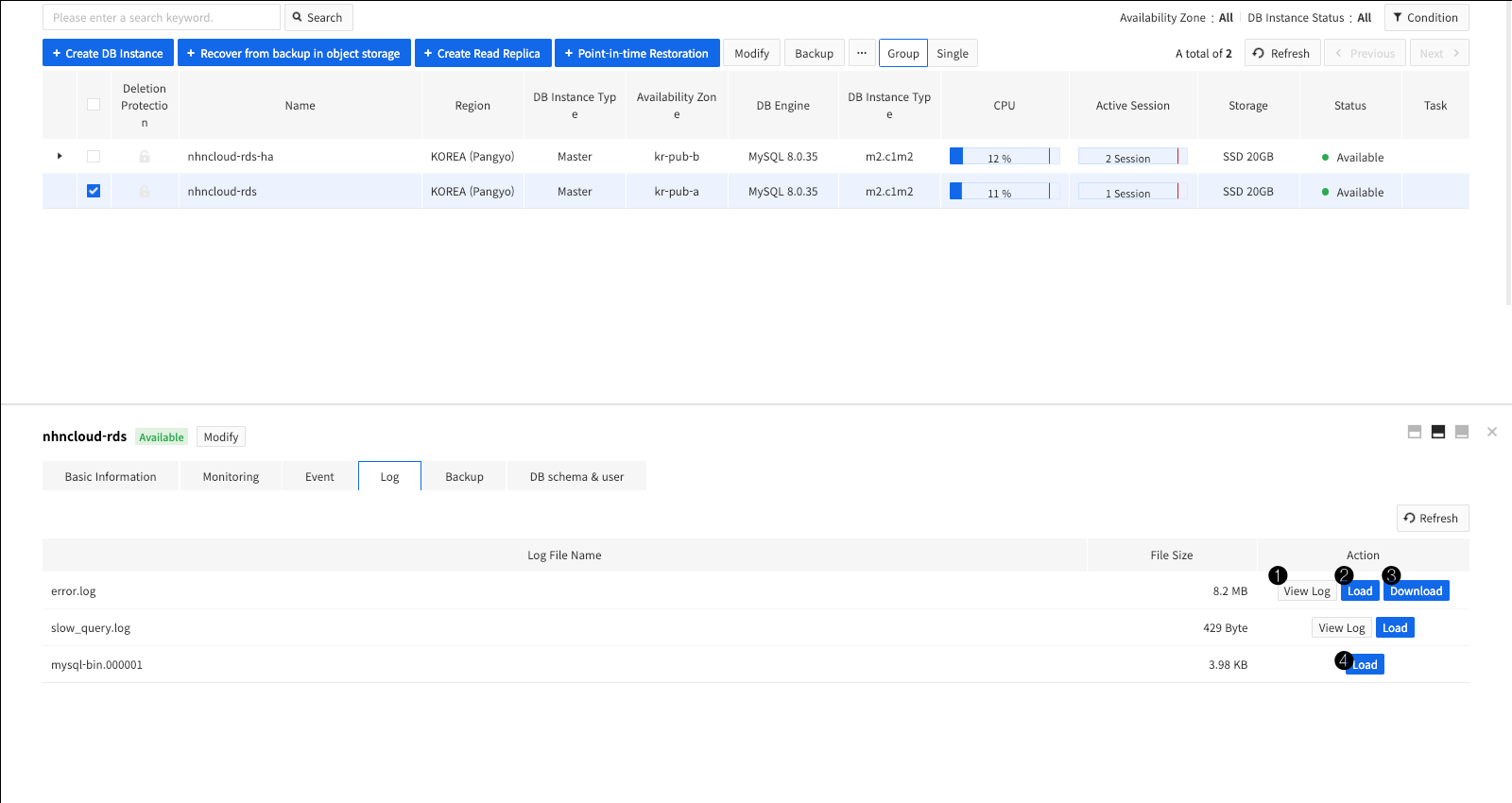Switch to the Event tab
This screenshot has height=803, width=1512.
click(319, 476)
